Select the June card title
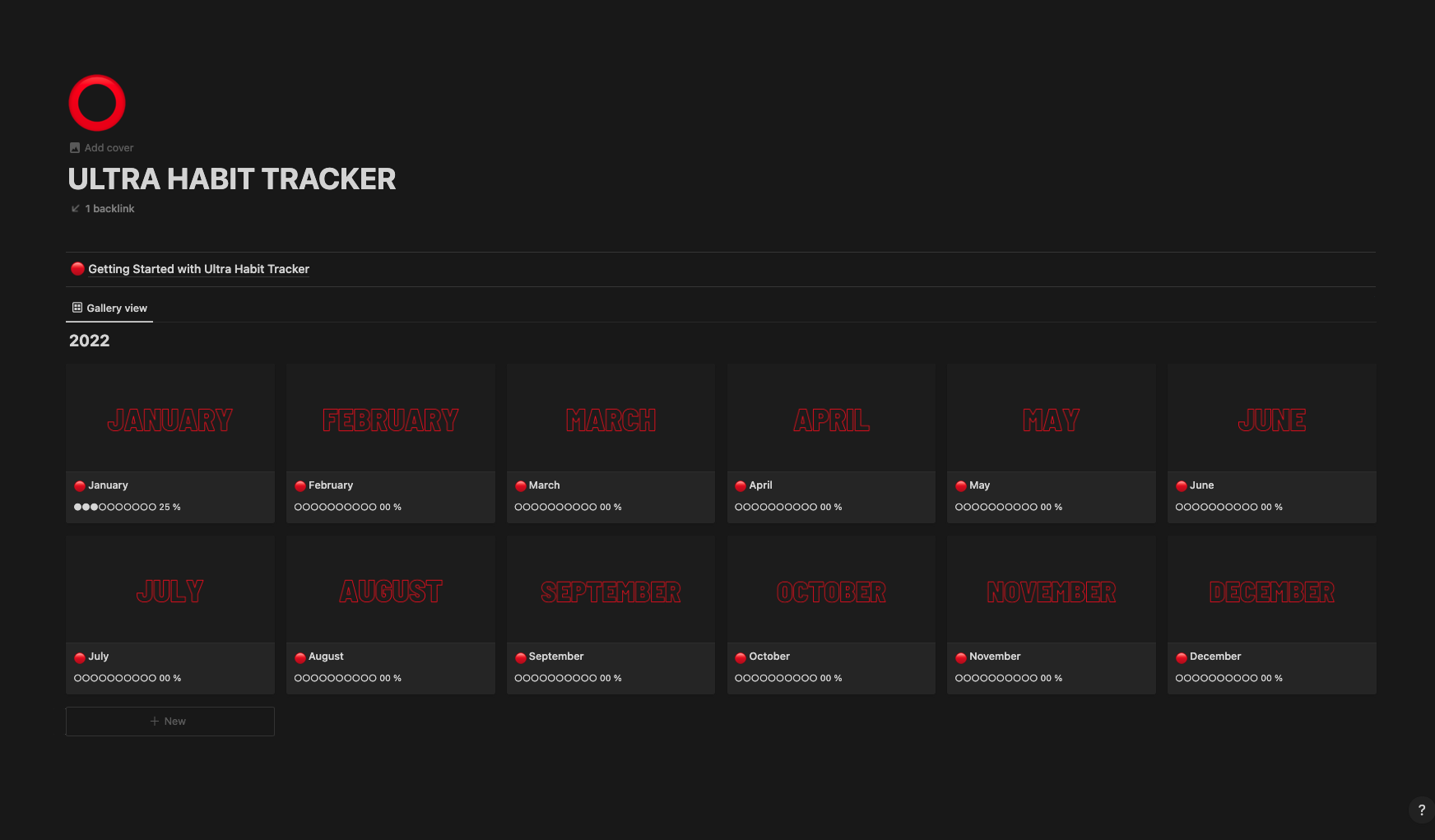Image resolution: width=1435 pixels, height=840 pixels. (x=1203, y=485)
